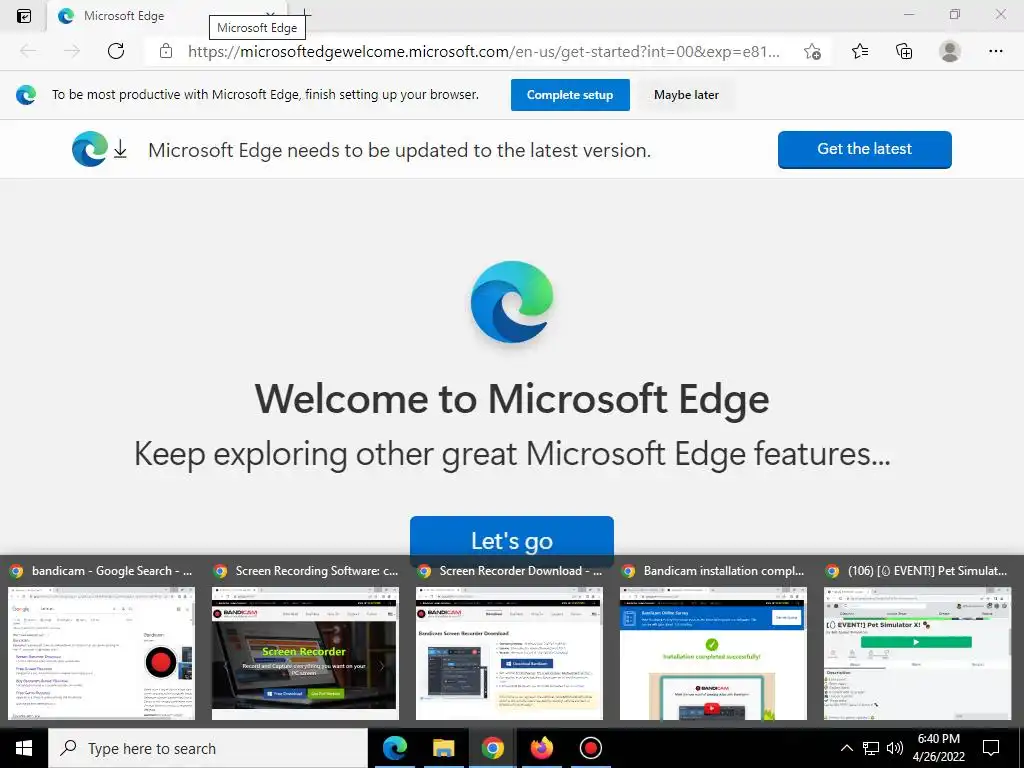Click the 'Bandicam installation compl...' preview title
Screen dimensions: 1024x768
pos(724,571)
